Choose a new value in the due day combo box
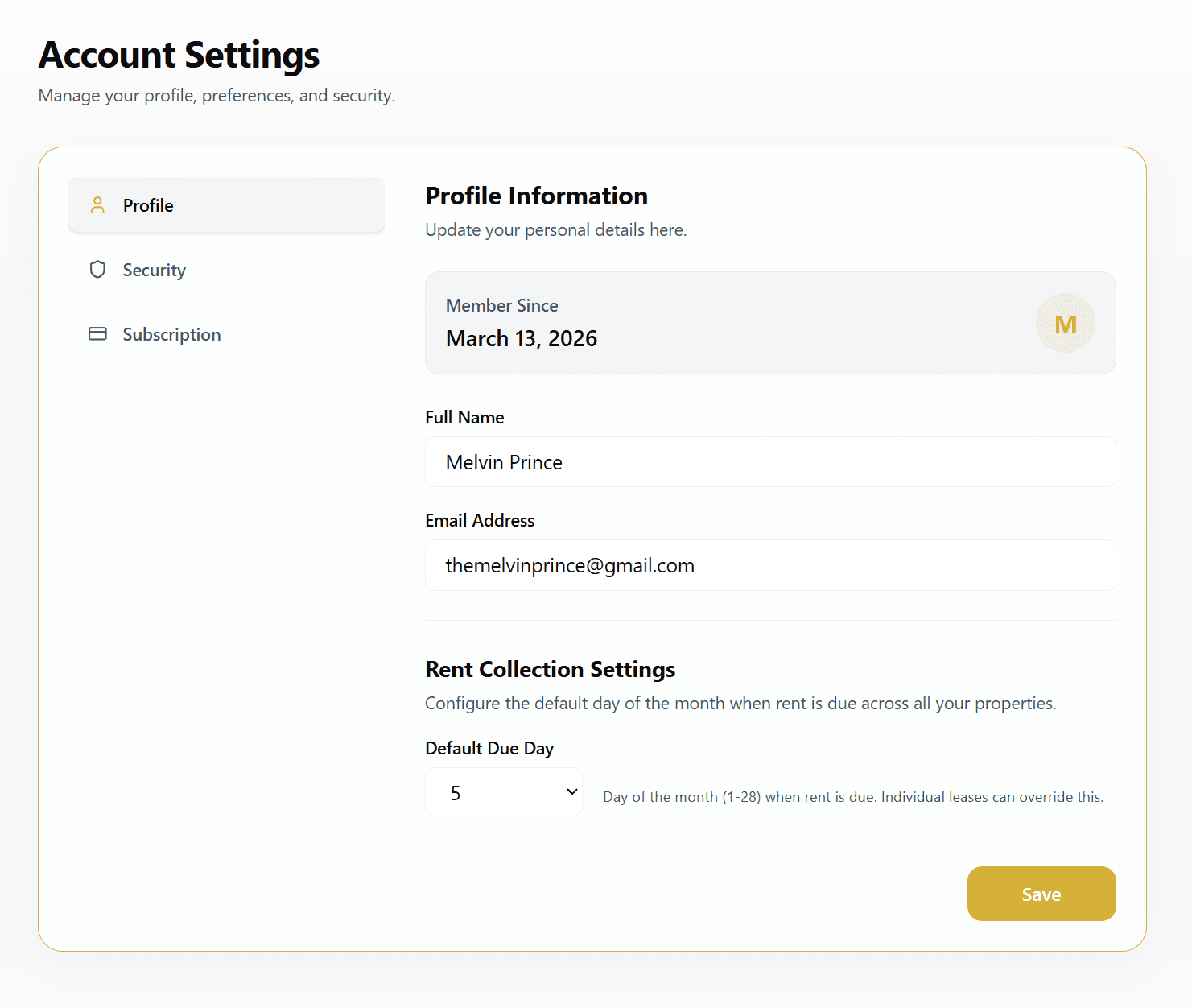 503,792
